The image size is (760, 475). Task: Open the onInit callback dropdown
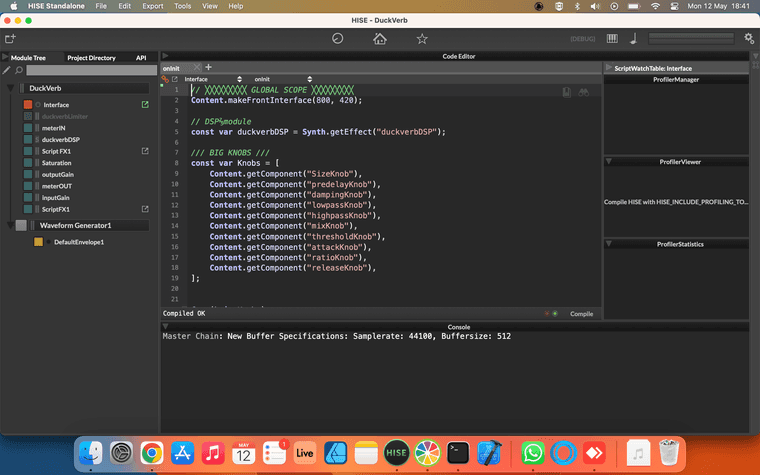click(x=284, y=78)
